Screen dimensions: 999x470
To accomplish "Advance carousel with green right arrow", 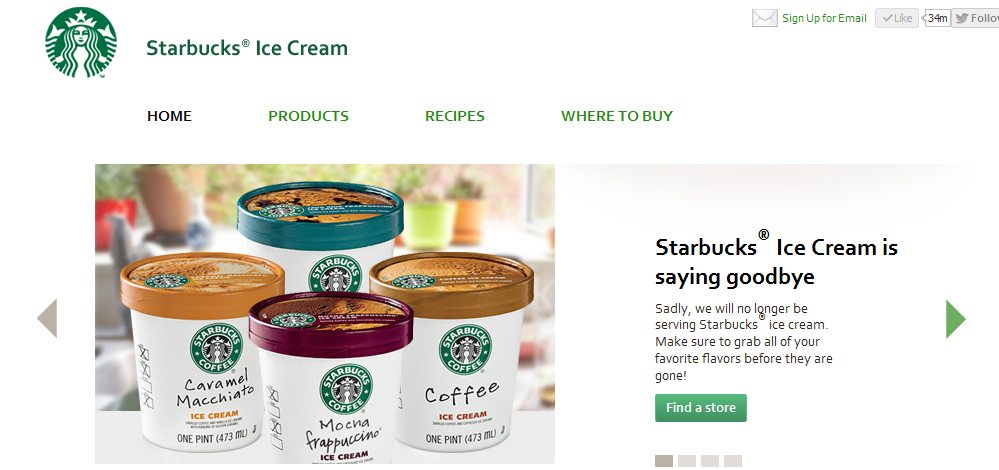I will pyautogui.click(x=956, y=318).
